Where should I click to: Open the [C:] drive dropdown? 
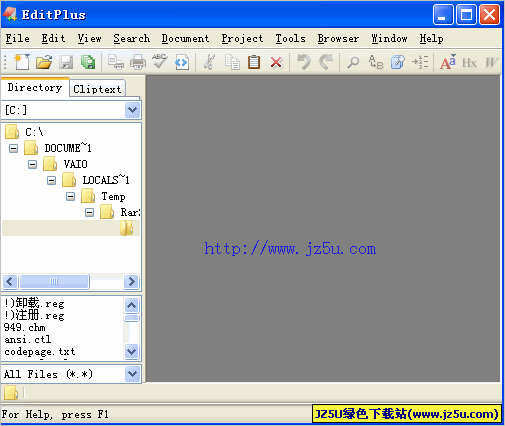click(132, 110)
